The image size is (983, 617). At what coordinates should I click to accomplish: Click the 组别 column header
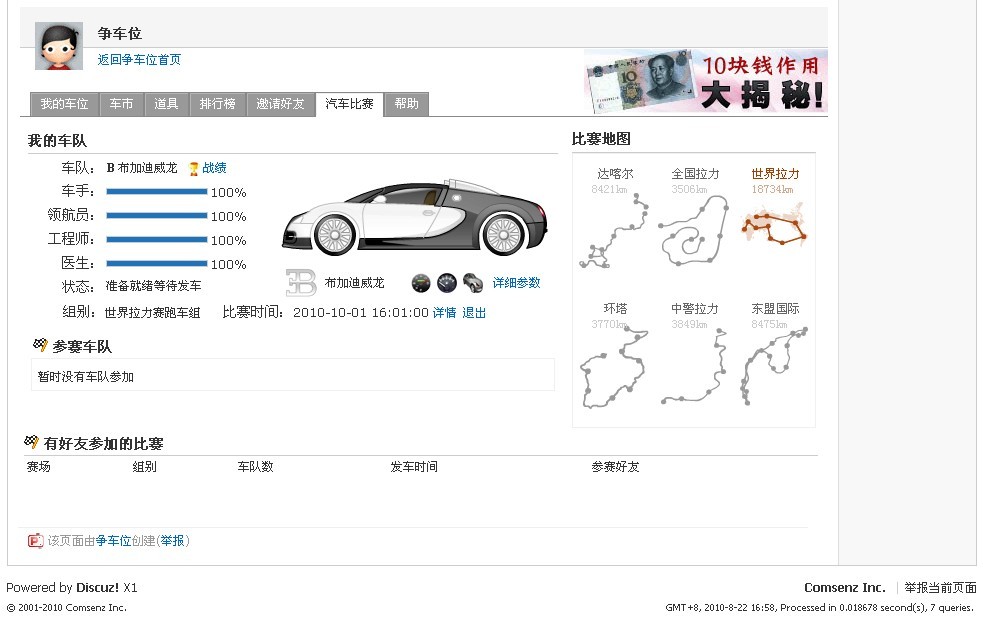tap(144, 467)
